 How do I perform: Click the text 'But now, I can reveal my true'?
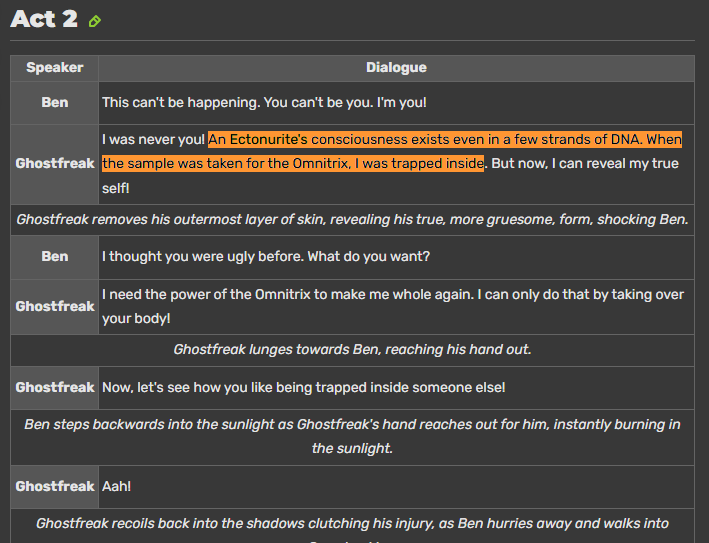pos(585,163)
